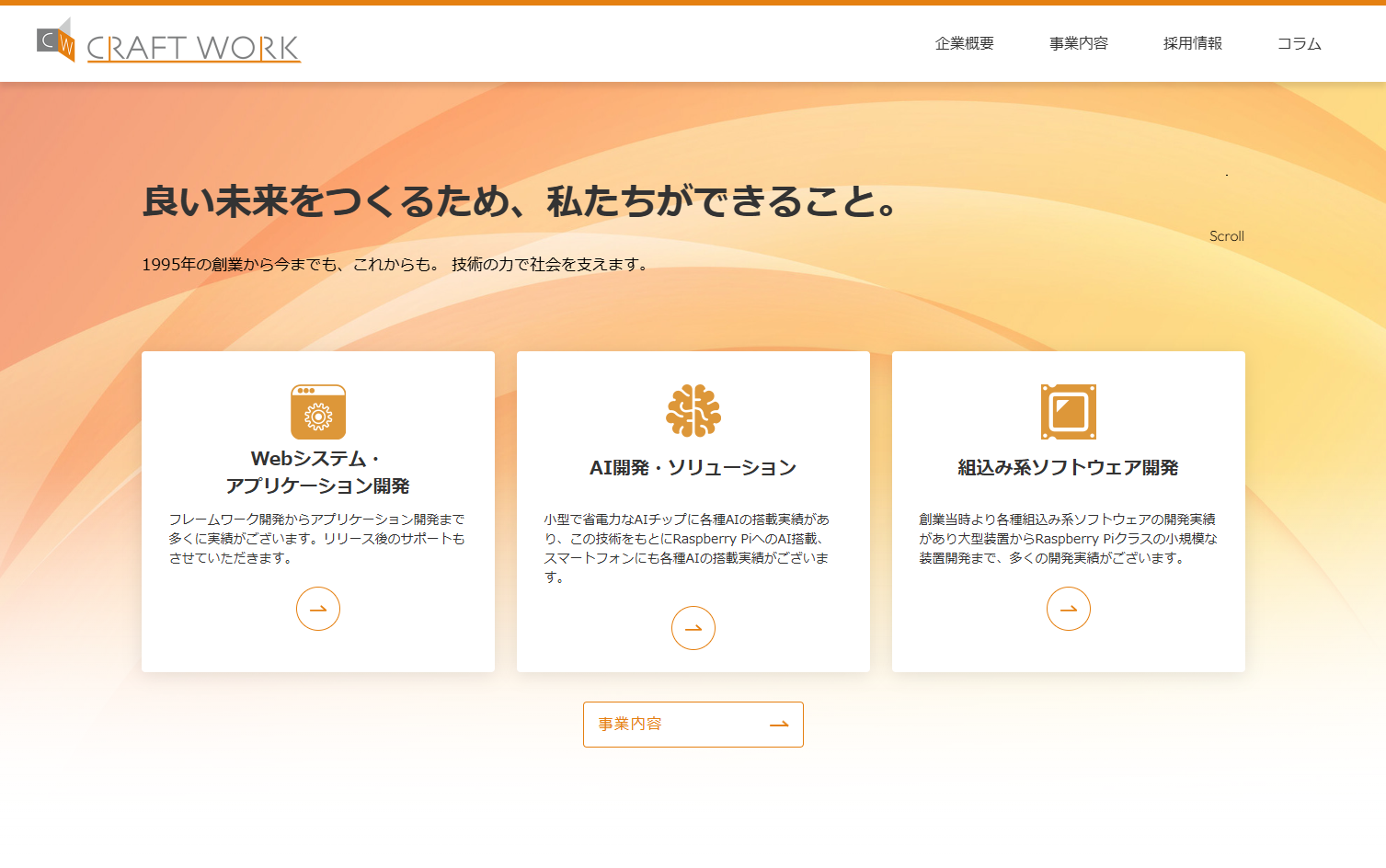Click the 組込み系ソフトウェア開発 heading
Viewport: 1386px width, 868px height.
[x=1069, y=468]
